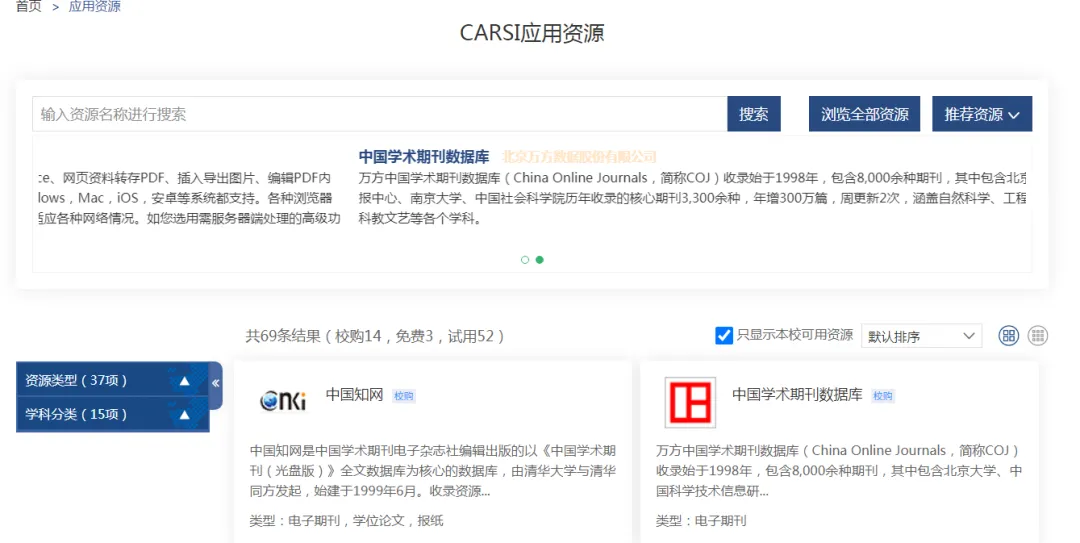Uncheck 只显示本校可用资源 checkbox

(x=724, y=336)
